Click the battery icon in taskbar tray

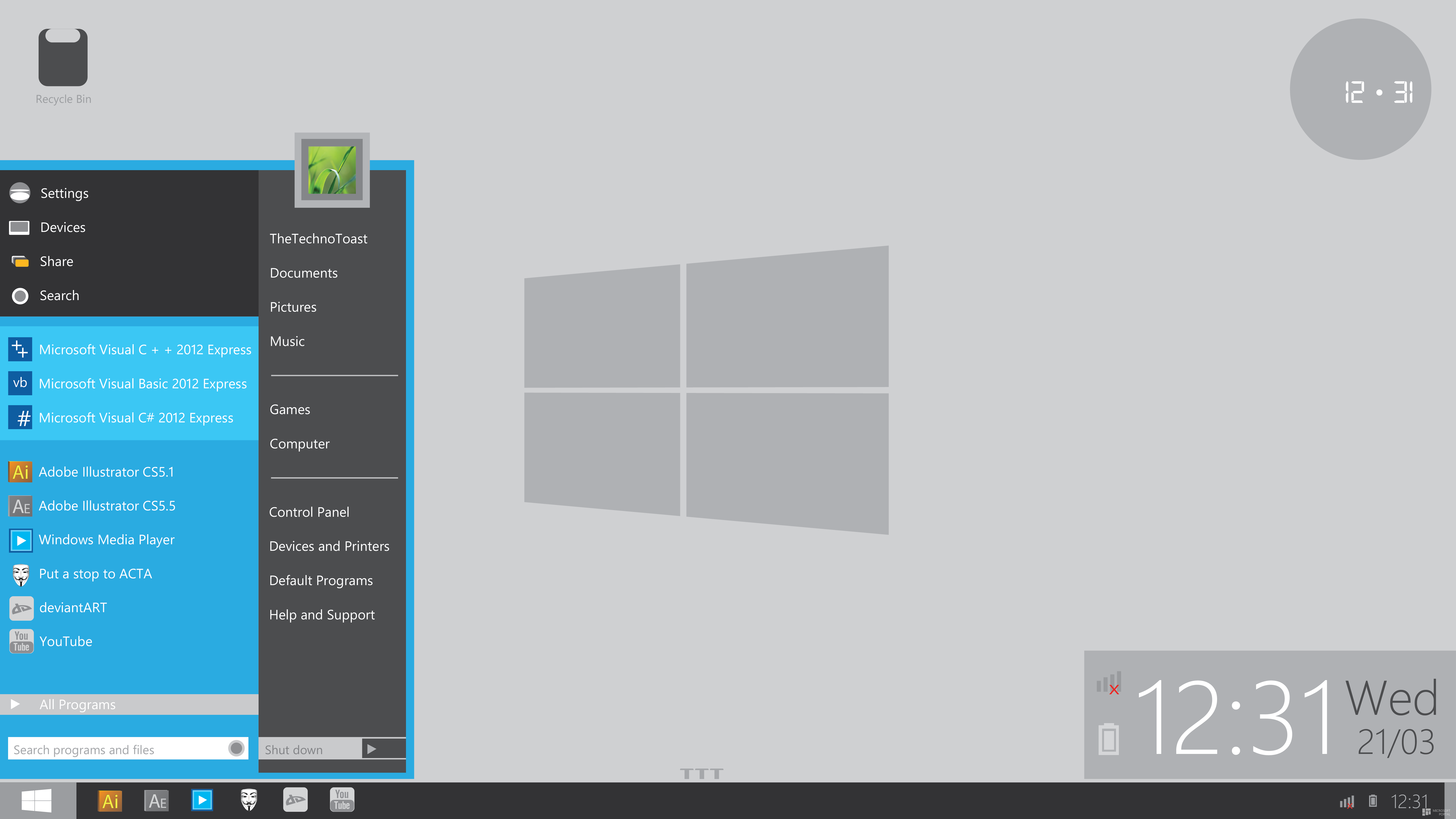(1373, 801)
